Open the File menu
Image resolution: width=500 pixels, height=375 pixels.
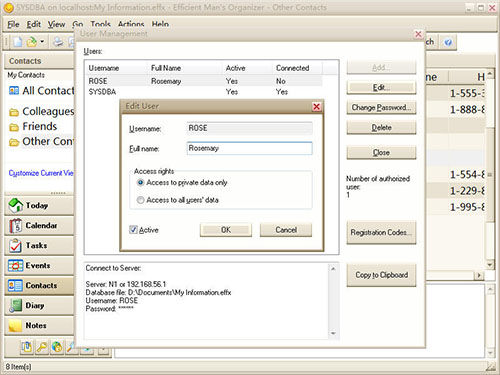click(x=13, y=24)
